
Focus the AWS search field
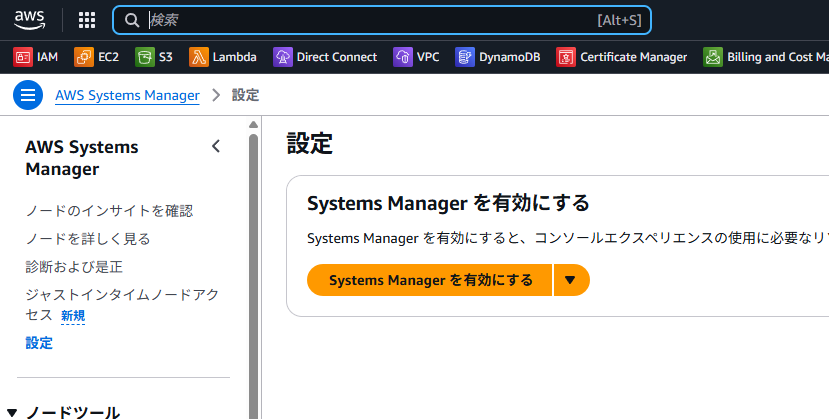click(382, 20)
